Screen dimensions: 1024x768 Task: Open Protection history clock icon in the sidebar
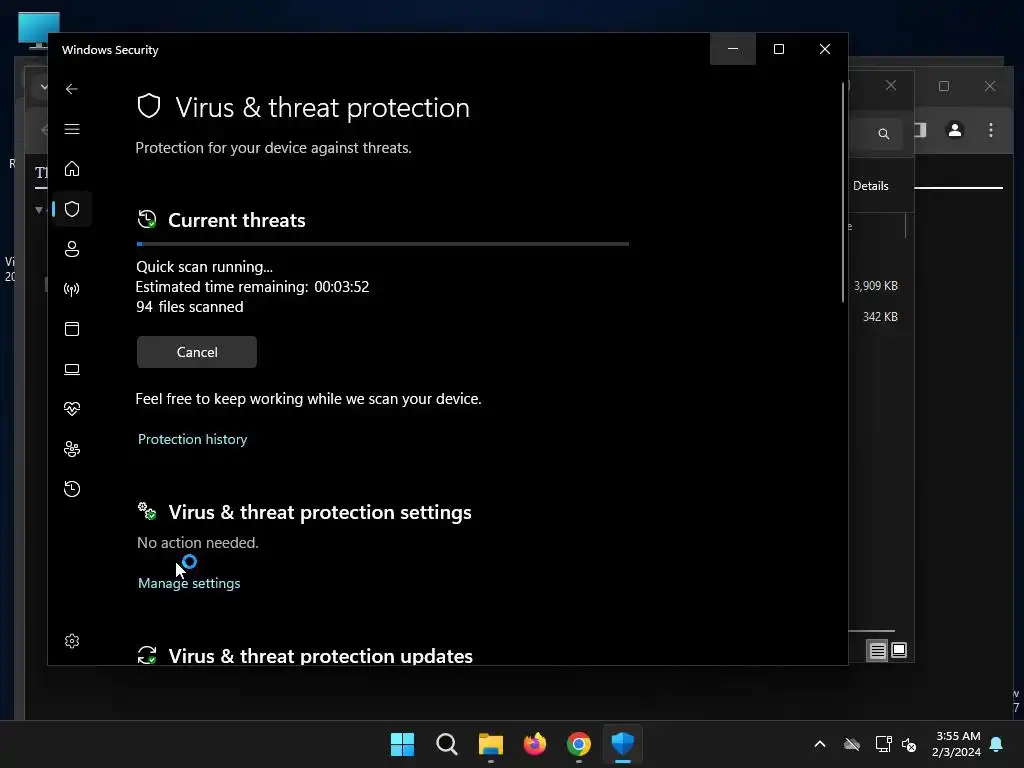[x=72, y=489]
